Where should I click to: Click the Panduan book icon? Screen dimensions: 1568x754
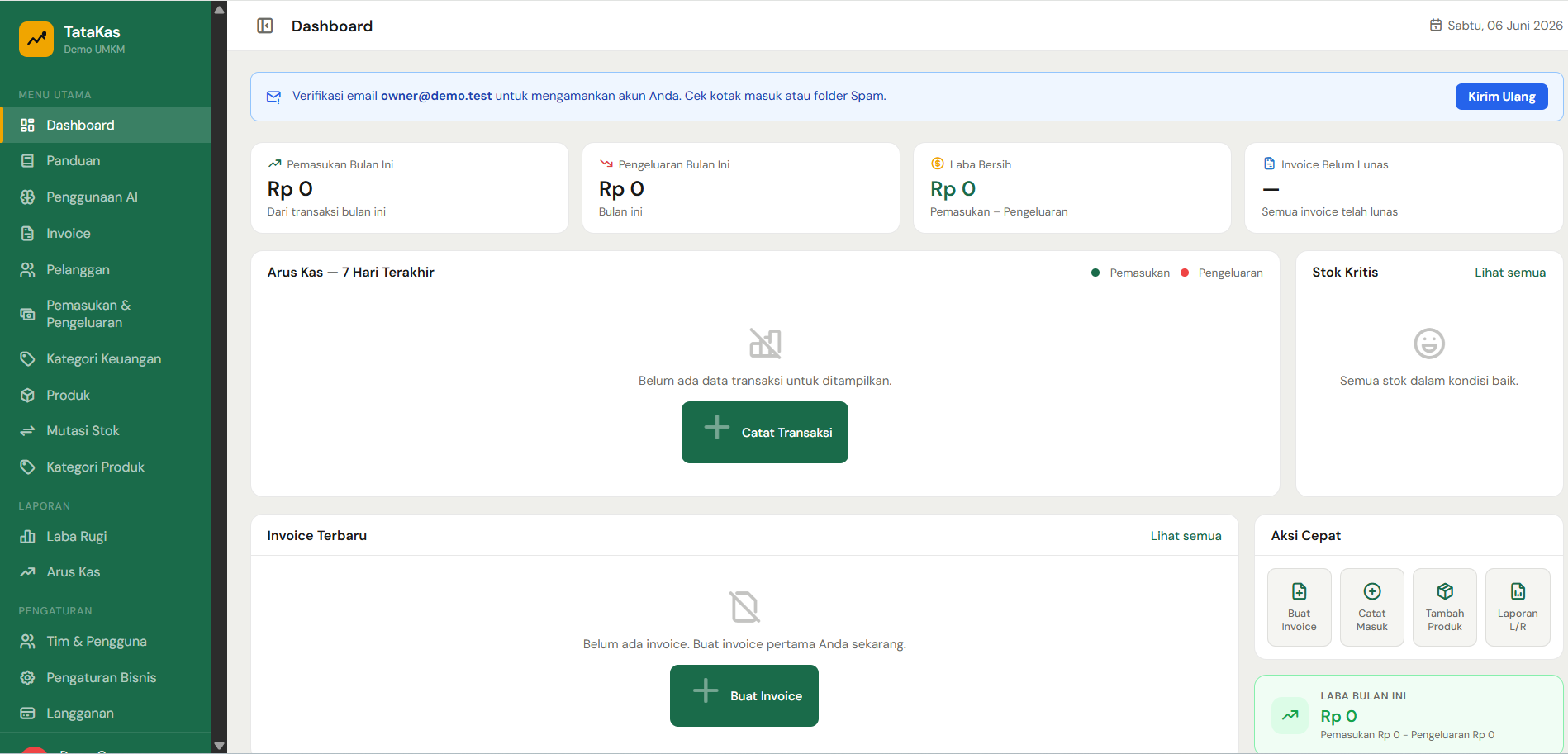pos(27,161)
